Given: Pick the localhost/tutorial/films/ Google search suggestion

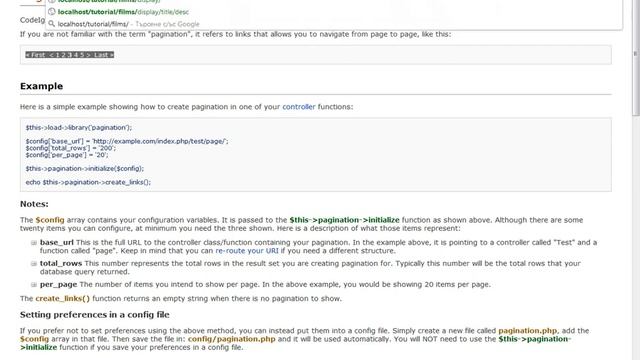Looking at the screenshot, I should click(x=129, y=24).
